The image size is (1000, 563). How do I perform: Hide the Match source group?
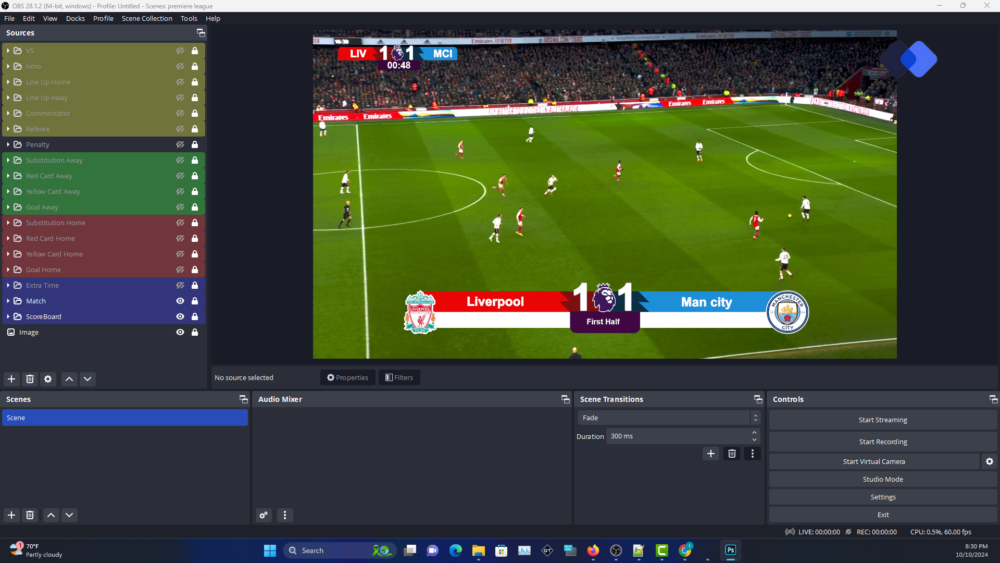pyautogui.click(x=180, y=301)
